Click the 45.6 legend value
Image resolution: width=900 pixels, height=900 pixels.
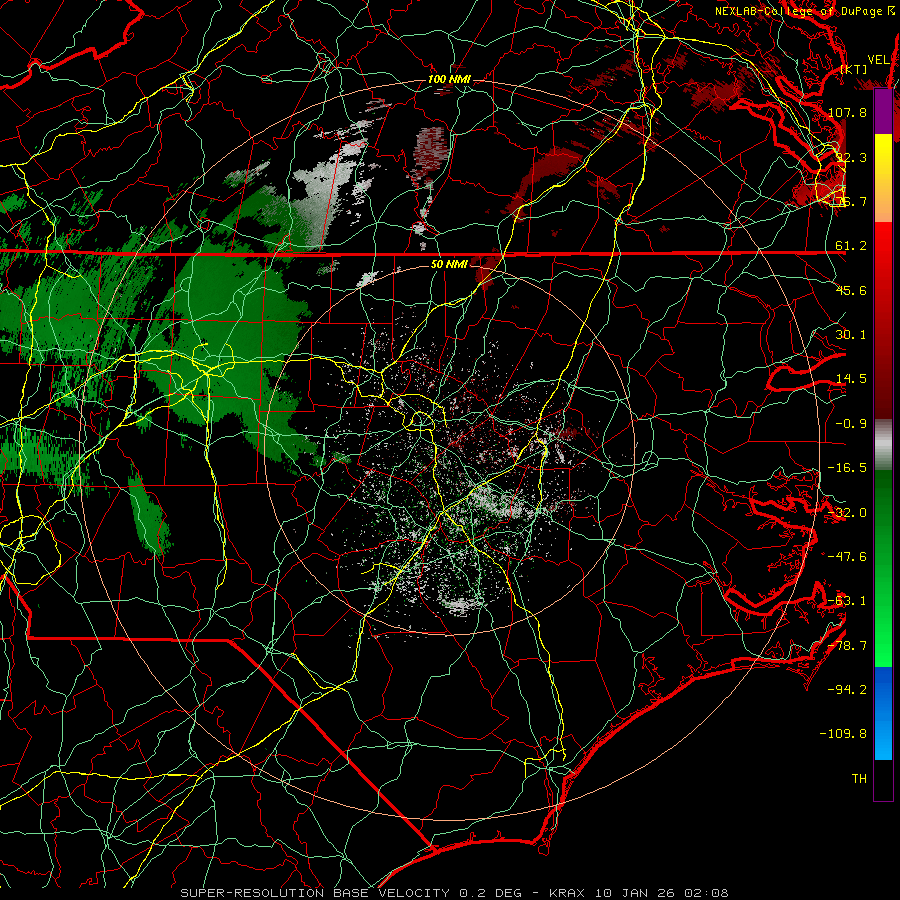click(x=851, y=290)
